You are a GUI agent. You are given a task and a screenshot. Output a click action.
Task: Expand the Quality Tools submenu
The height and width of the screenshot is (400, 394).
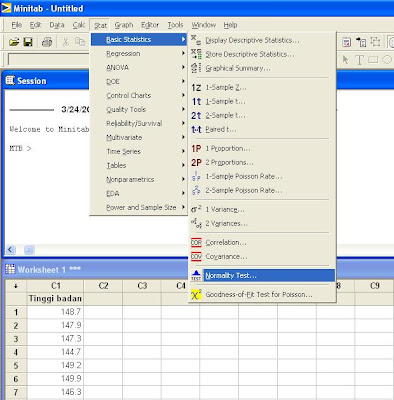(x=139, y=109)
